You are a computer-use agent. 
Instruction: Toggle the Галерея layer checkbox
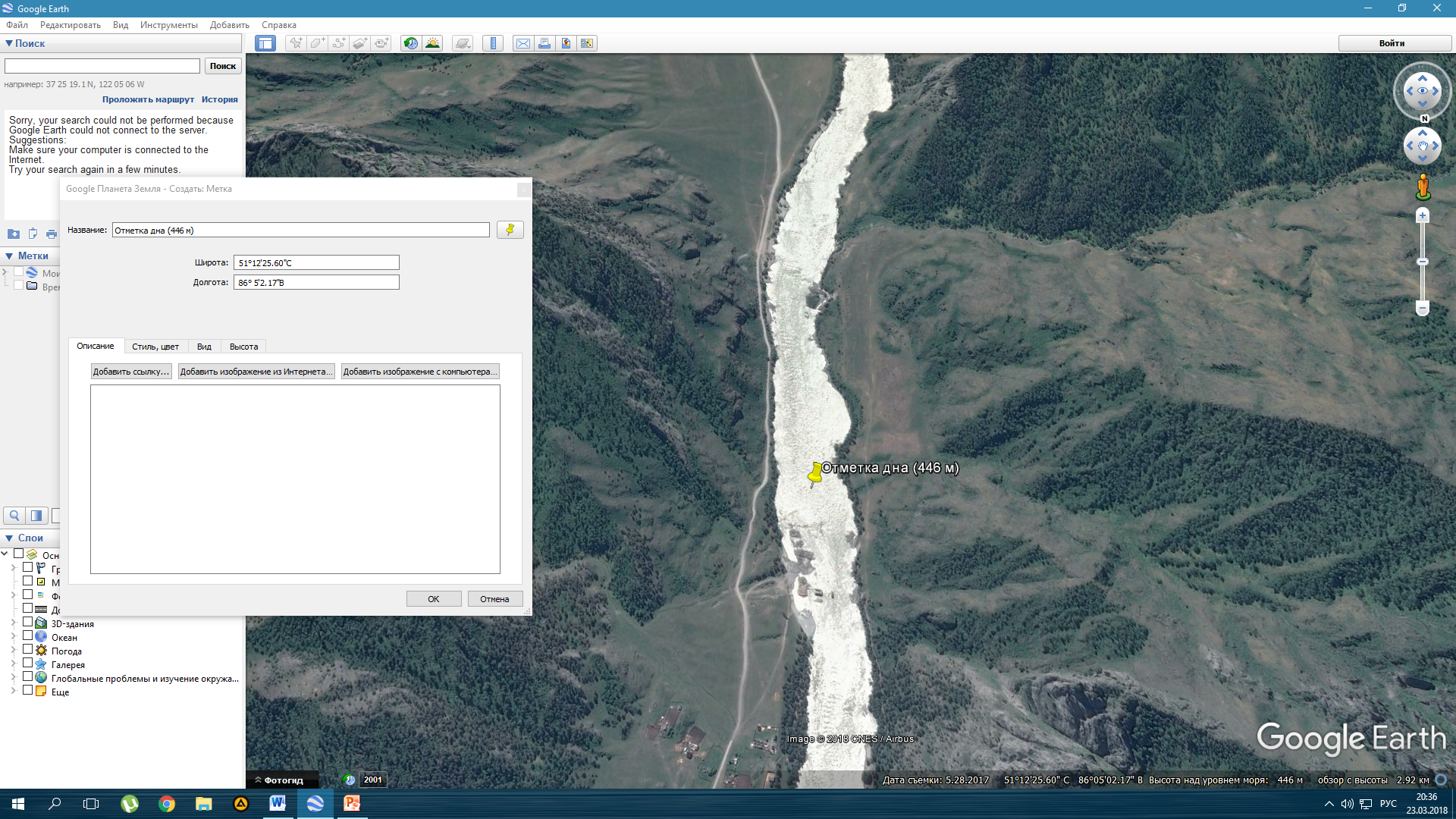click(27, 664)
